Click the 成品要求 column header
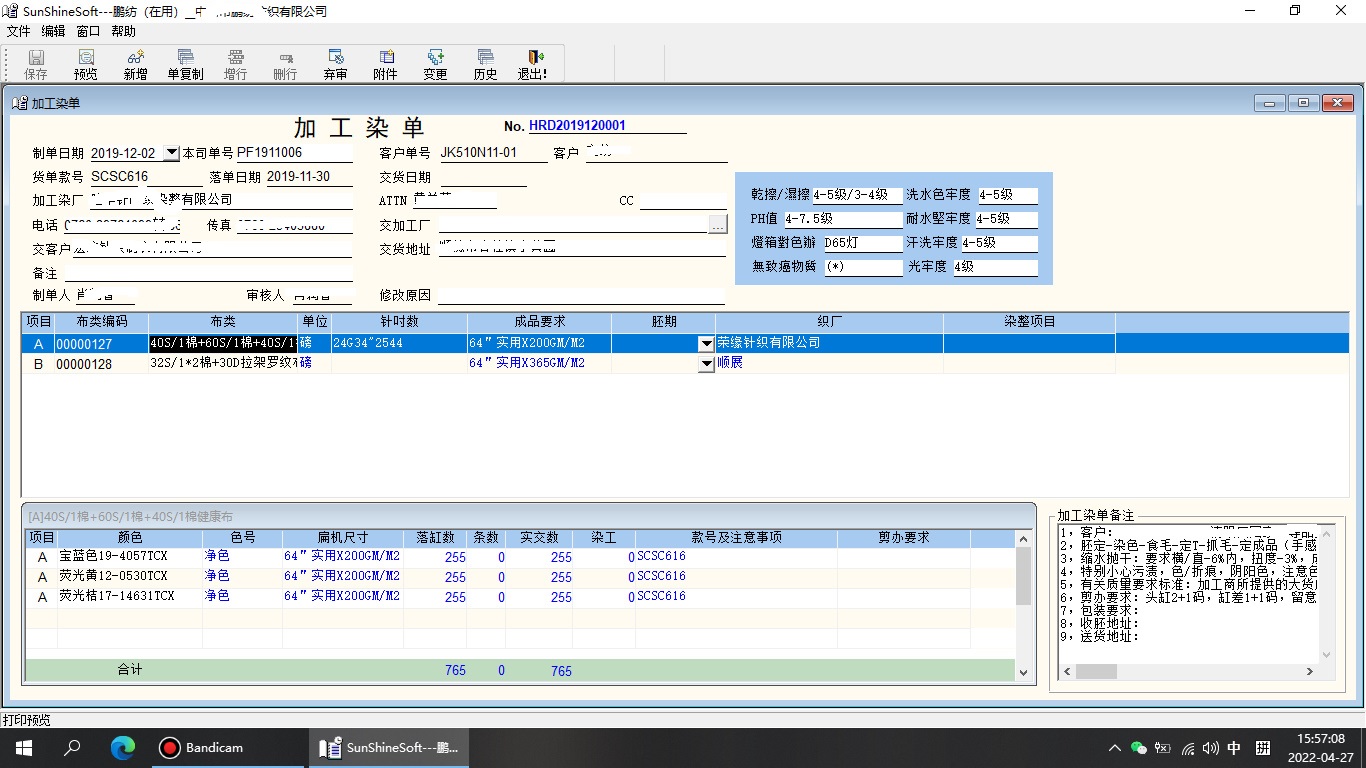The width and height of the screenshot is (1366, 768). (540, 322)
